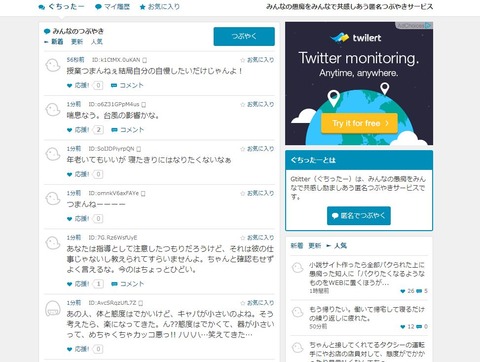480x362 pixels.
Task: Click copy icon beside ID:omnkV6axFAYe
Action: point(143,193)
